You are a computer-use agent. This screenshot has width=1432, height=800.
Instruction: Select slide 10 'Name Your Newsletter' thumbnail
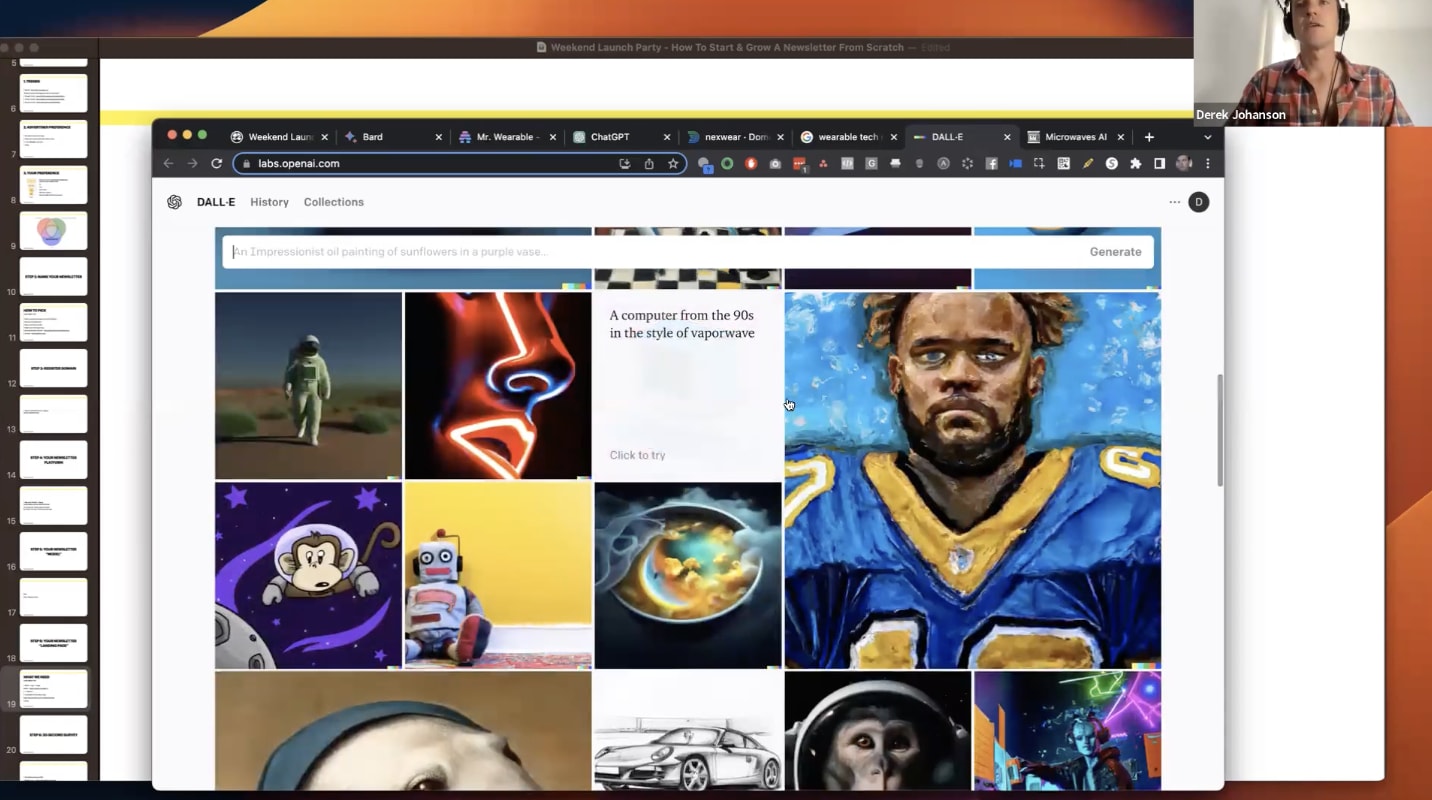point(53,277)
